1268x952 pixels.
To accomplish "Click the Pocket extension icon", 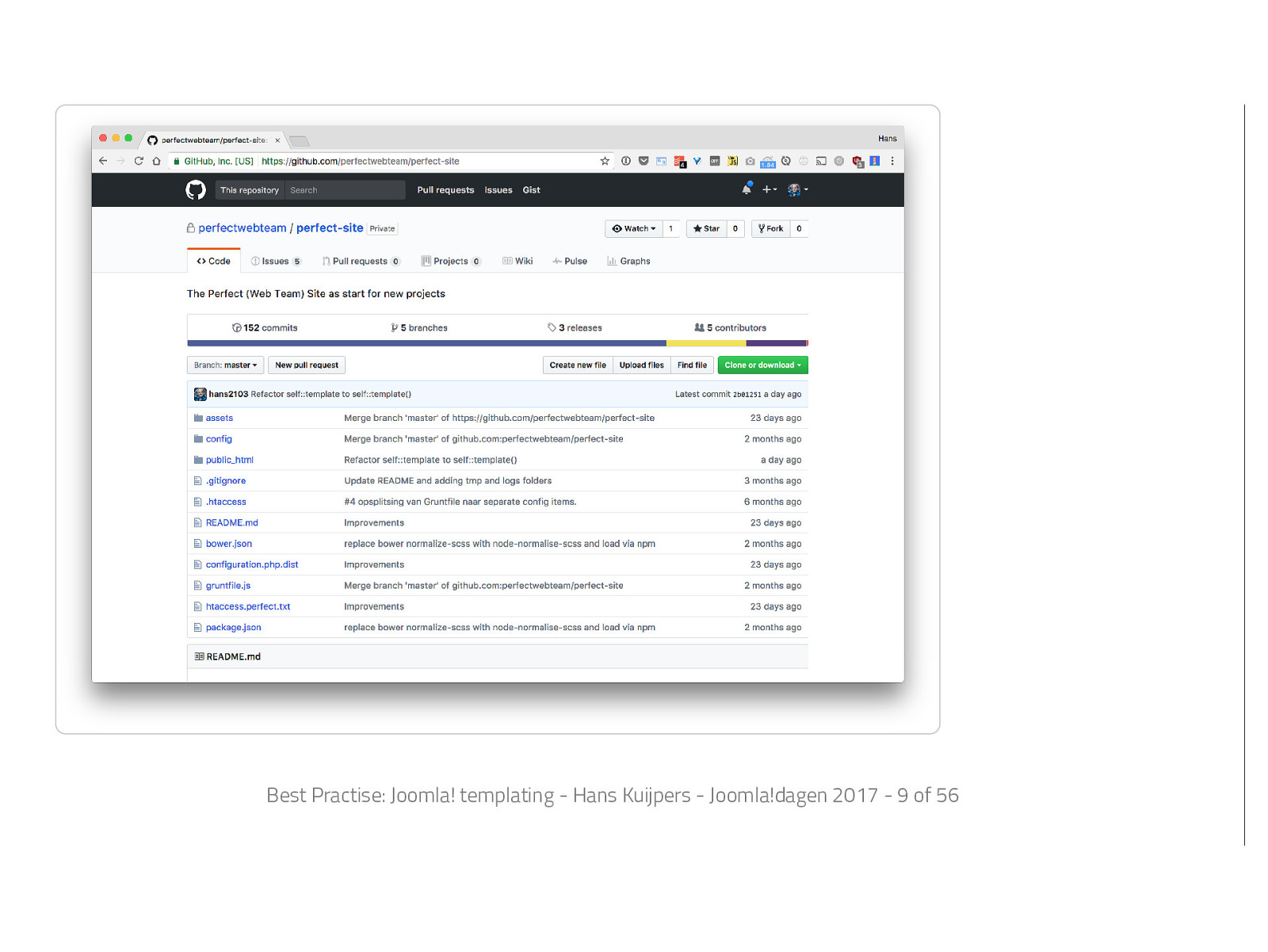I will tap(644, 161).
